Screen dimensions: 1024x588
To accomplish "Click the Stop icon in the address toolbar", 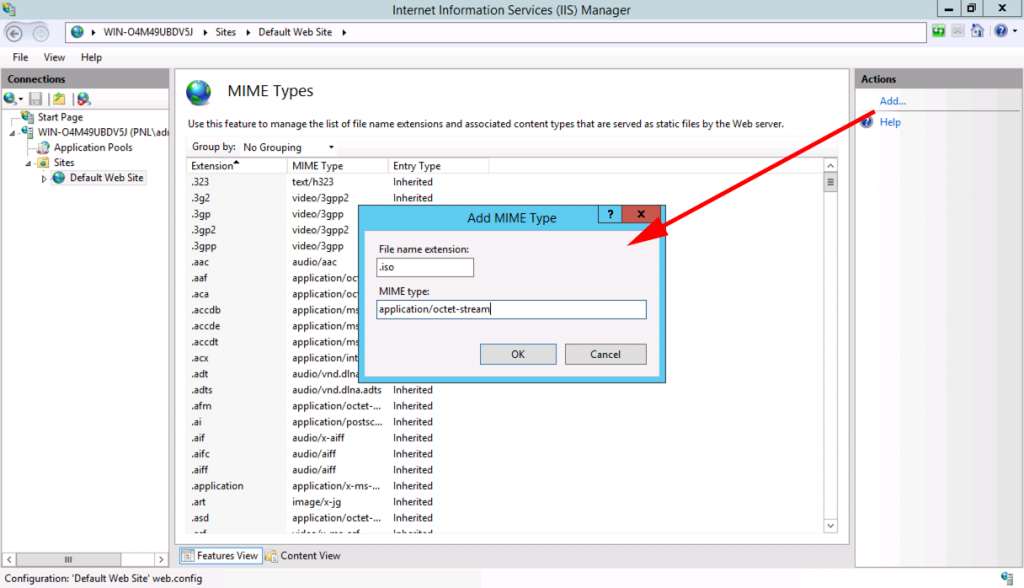I will coord(957,31).
